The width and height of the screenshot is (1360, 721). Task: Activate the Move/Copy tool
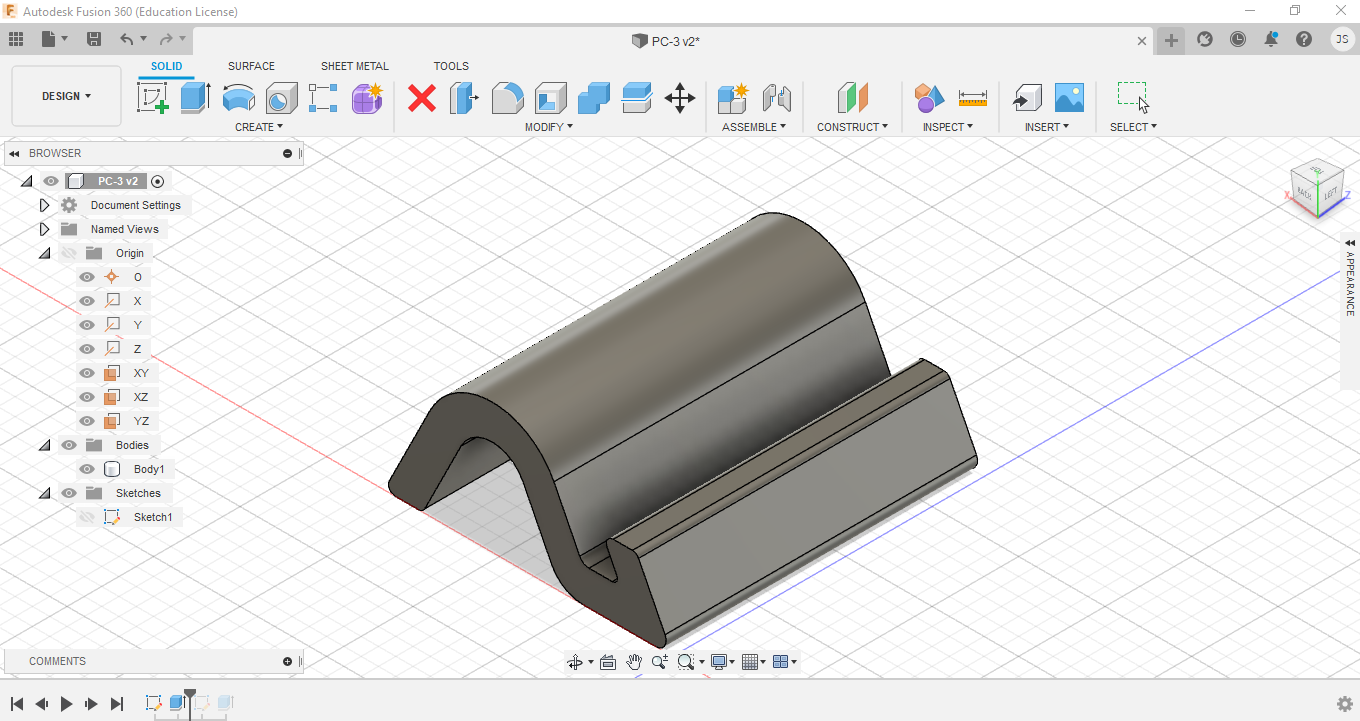pyautogui.click(x=680, y=98)
